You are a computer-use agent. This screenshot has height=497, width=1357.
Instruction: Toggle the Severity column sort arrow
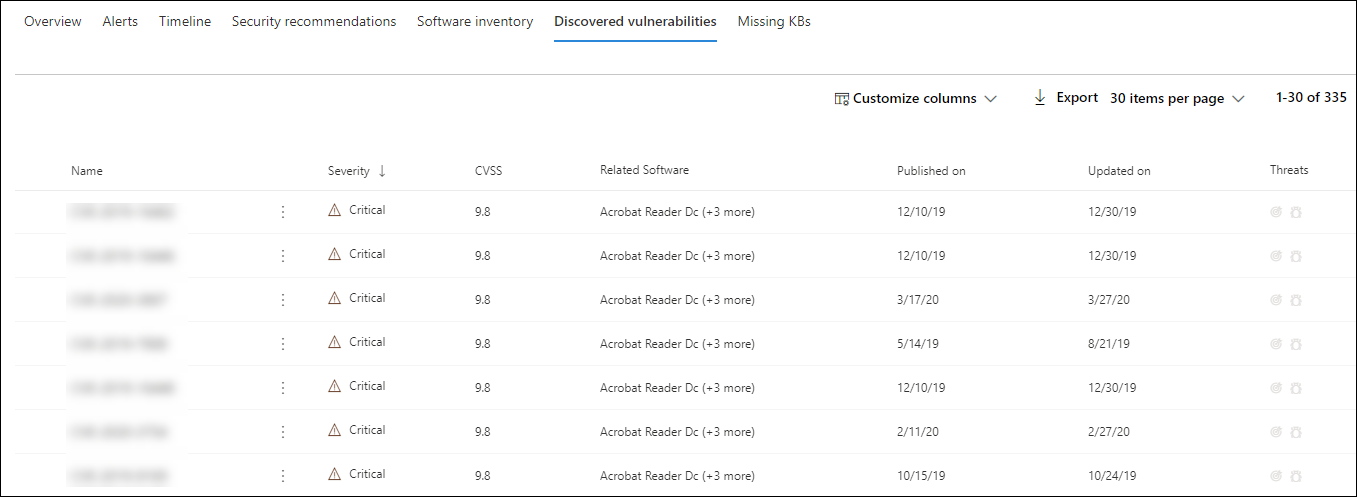click(382, 171)
